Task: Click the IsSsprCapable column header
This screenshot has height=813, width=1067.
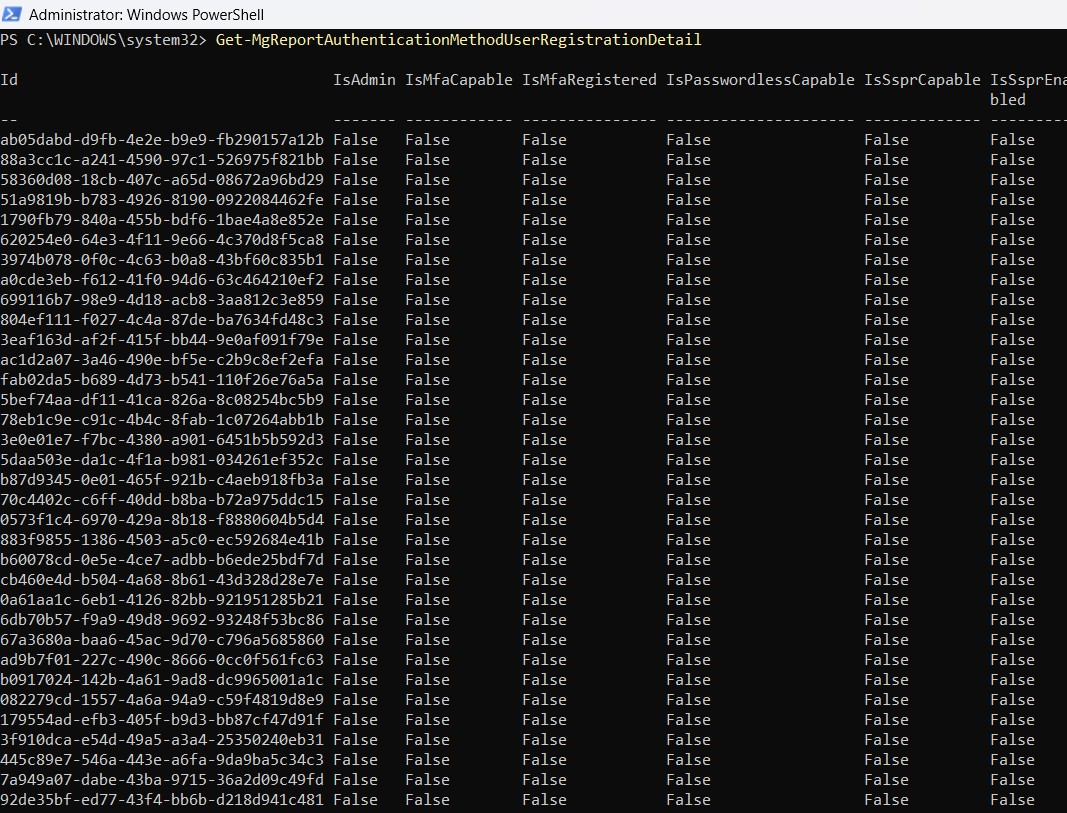Action: [922, 80]
